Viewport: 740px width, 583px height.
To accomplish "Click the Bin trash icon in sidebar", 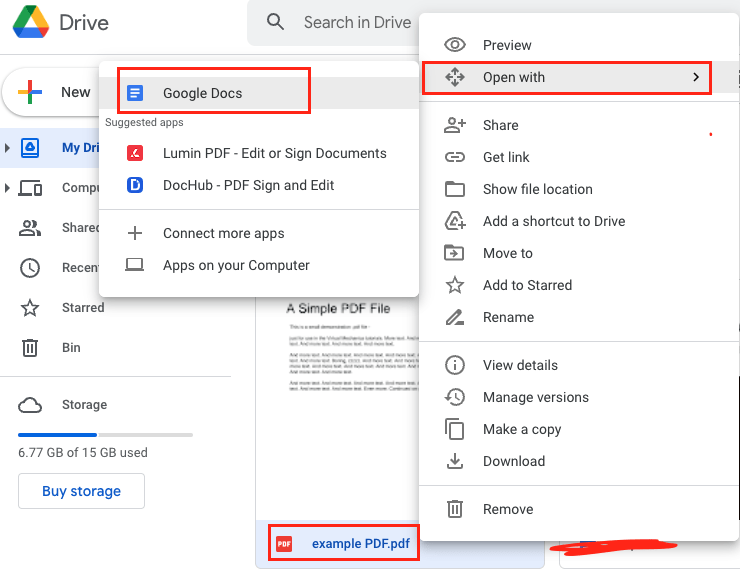I will point(30,348).
